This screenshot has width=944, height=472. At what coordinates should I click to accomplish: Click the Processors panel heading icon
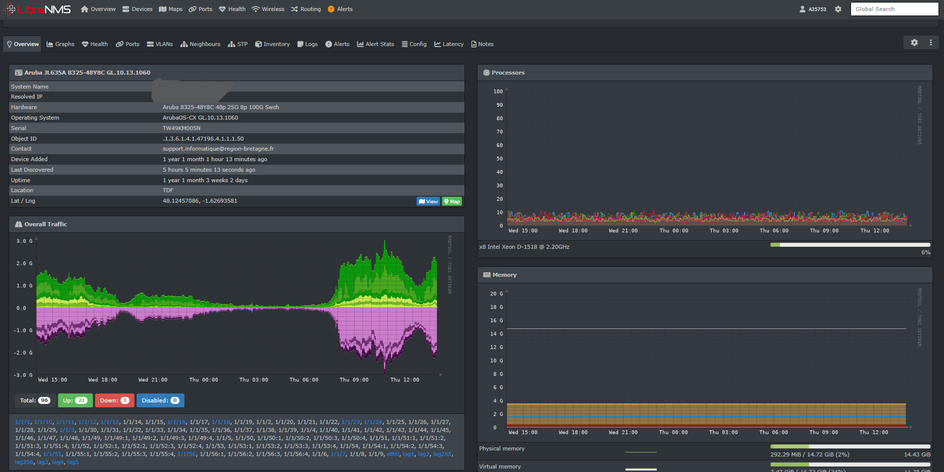pos(486,72)
